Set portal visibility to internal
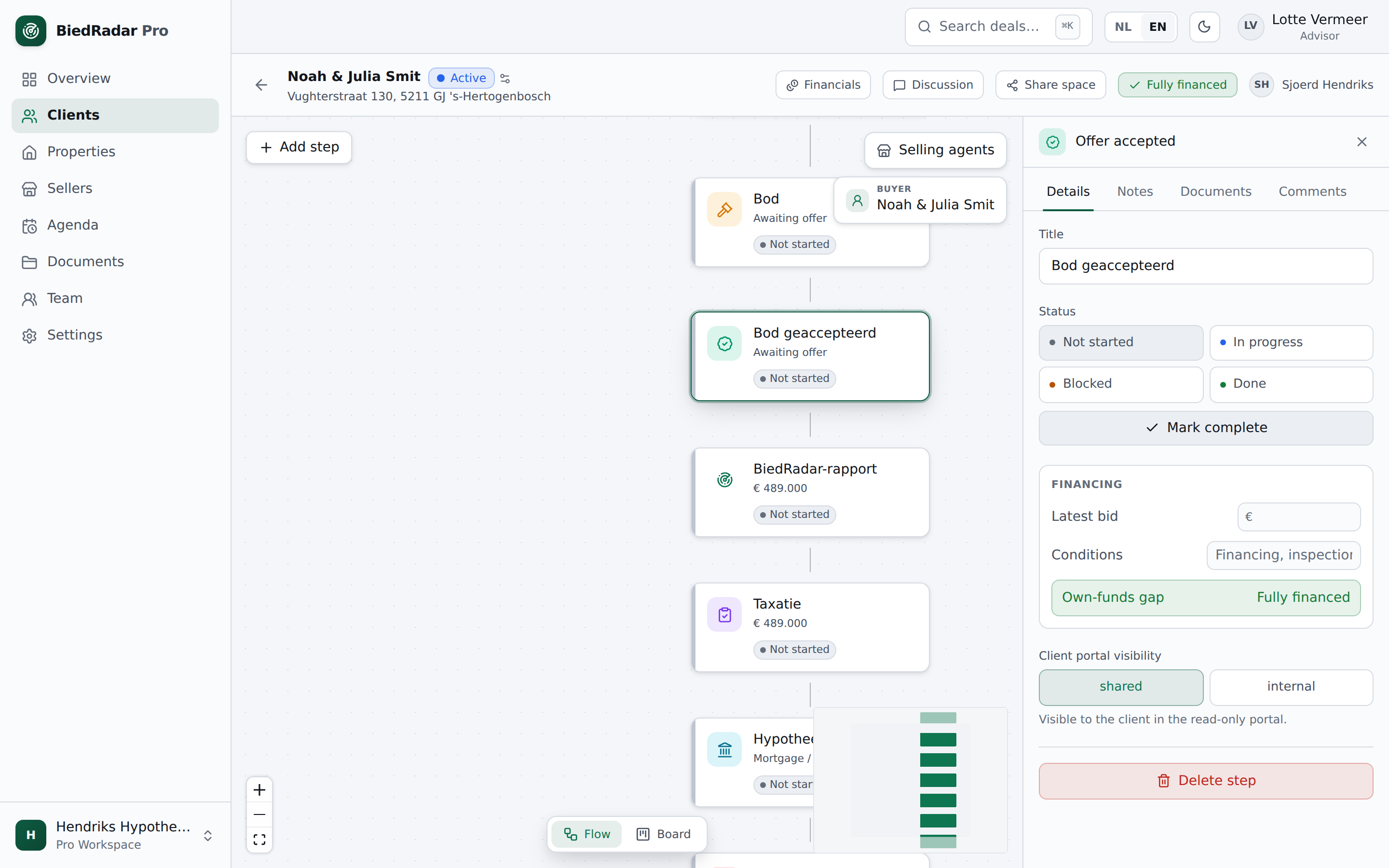The height and width of the screenshot is (868, 1389). [x=1291, y=687]
